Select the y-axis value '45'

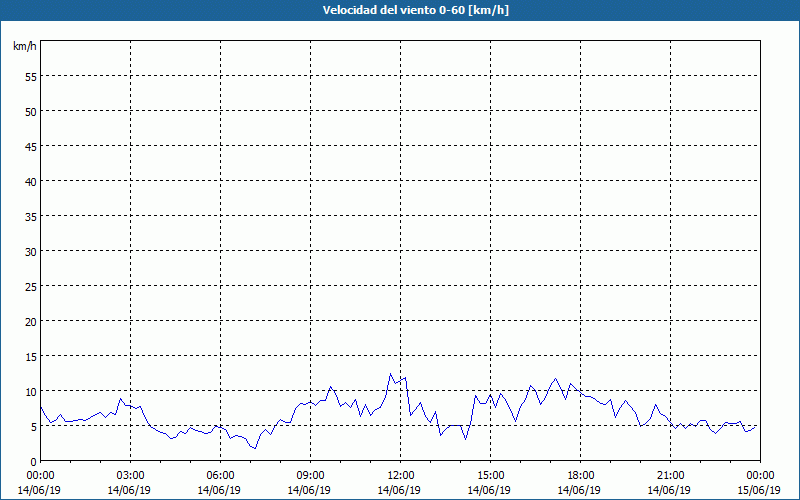point(31,146)
